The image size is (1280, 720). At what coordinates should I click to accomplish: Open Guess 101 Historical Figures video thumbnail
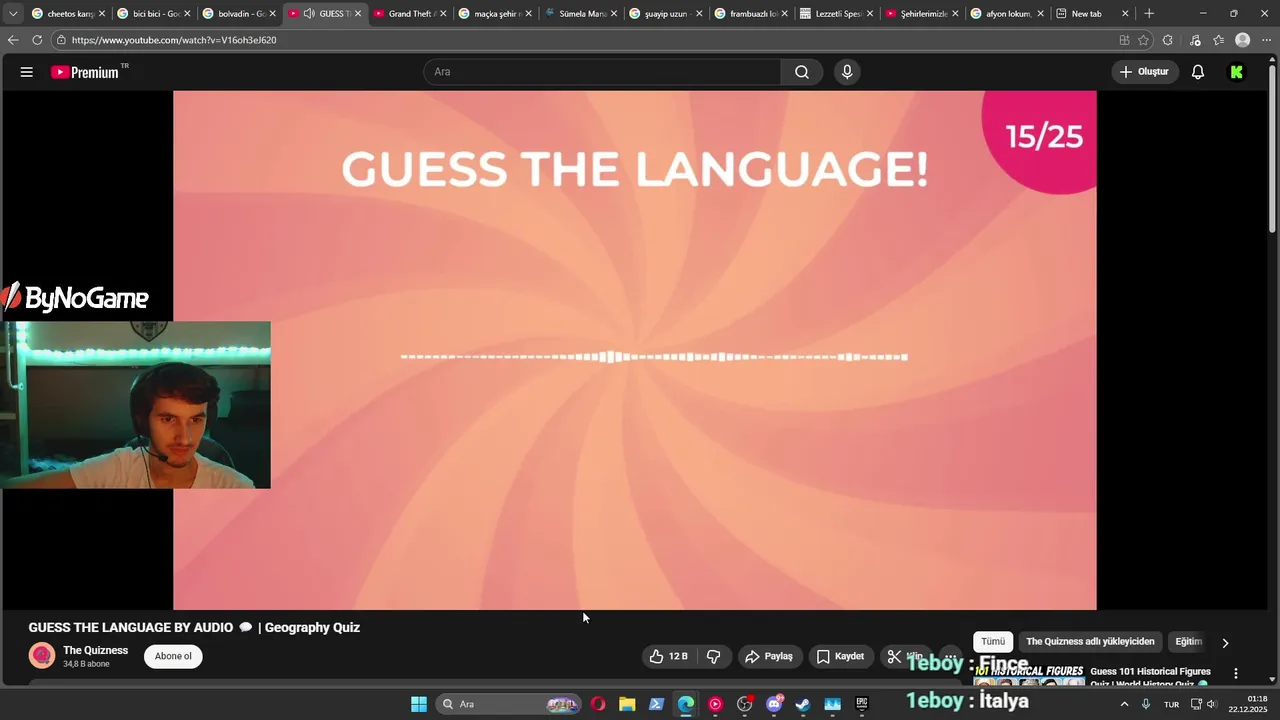pos(1029,677)
